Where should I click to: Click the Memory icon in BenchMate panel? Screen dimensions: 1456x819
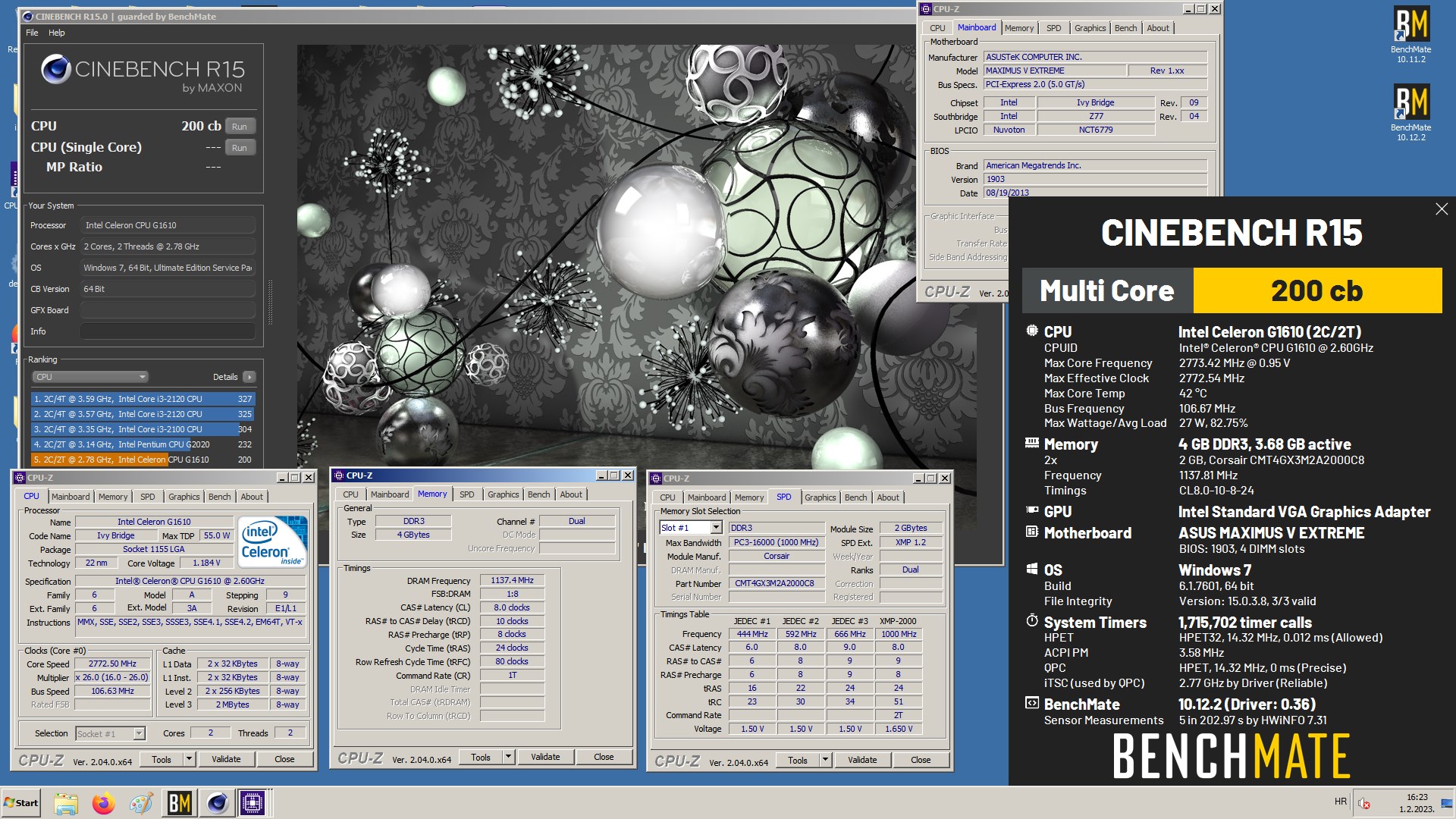pyautogui.click(x=1031, y=443)
